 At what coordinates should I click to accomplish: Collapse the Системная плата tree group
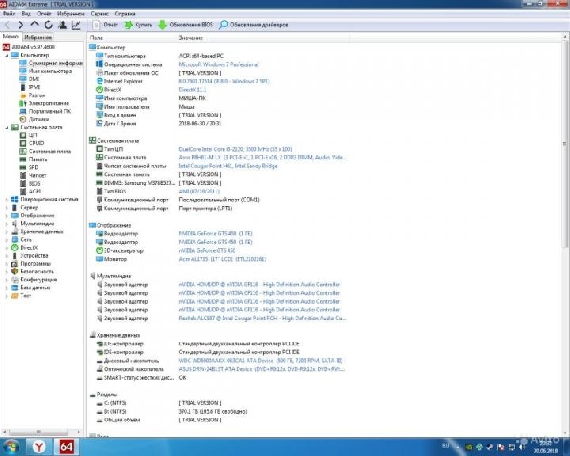pos(7,127)
